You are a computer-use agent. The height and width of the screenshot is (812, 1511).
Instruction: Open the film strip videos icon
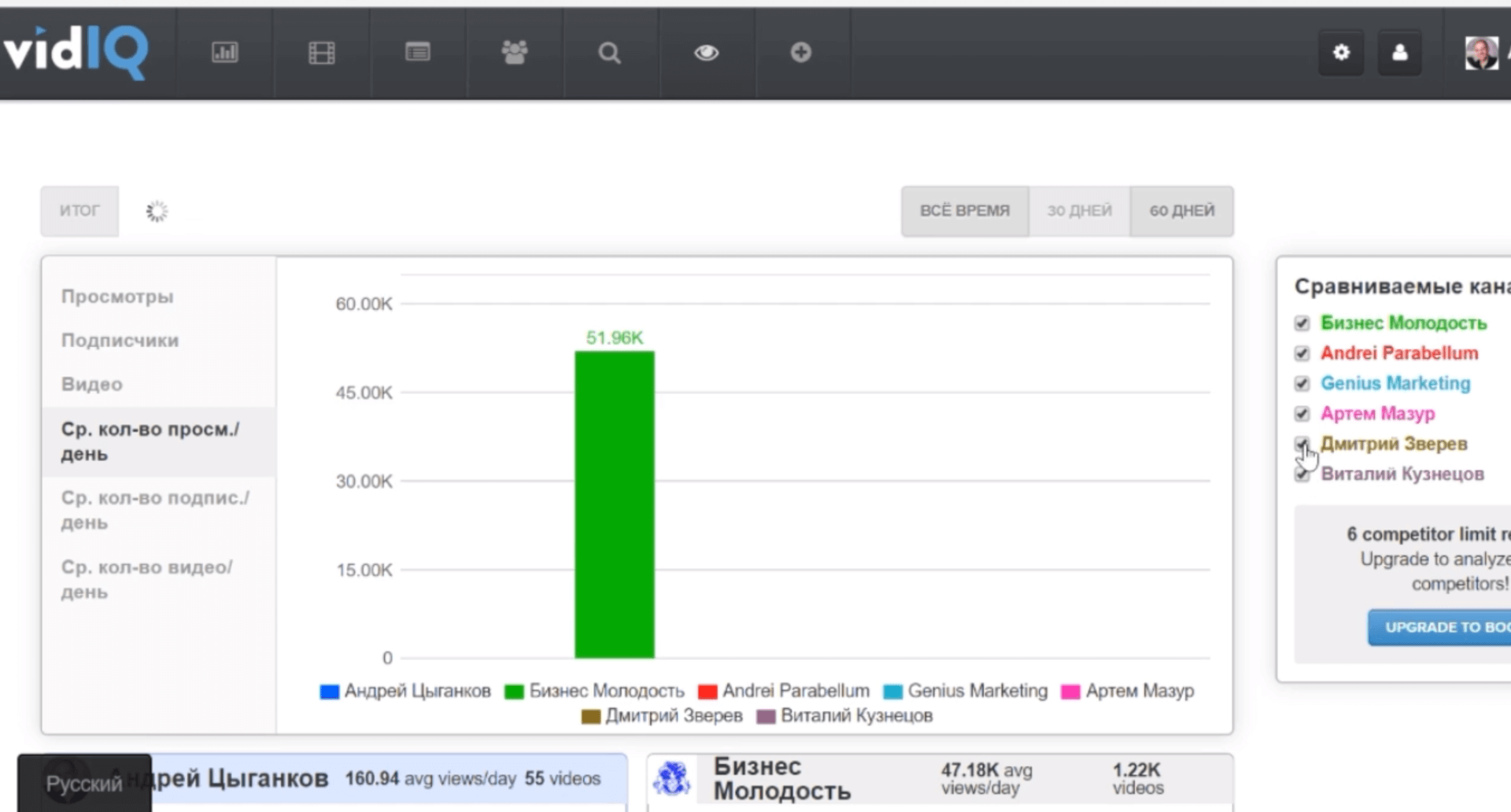322,53
